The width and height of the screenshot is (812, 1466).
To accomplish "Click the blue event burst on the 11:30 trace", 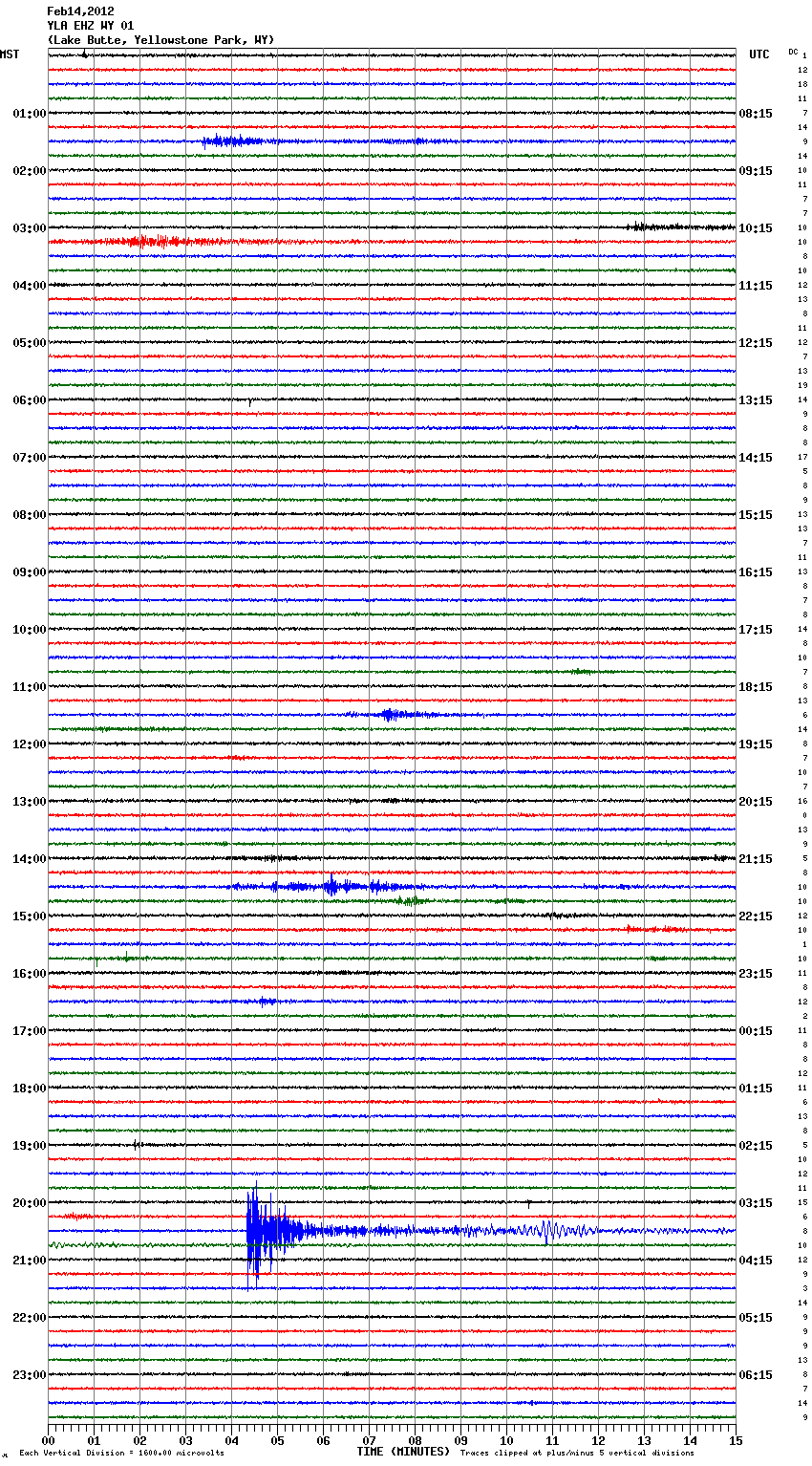I will (394, 715).
